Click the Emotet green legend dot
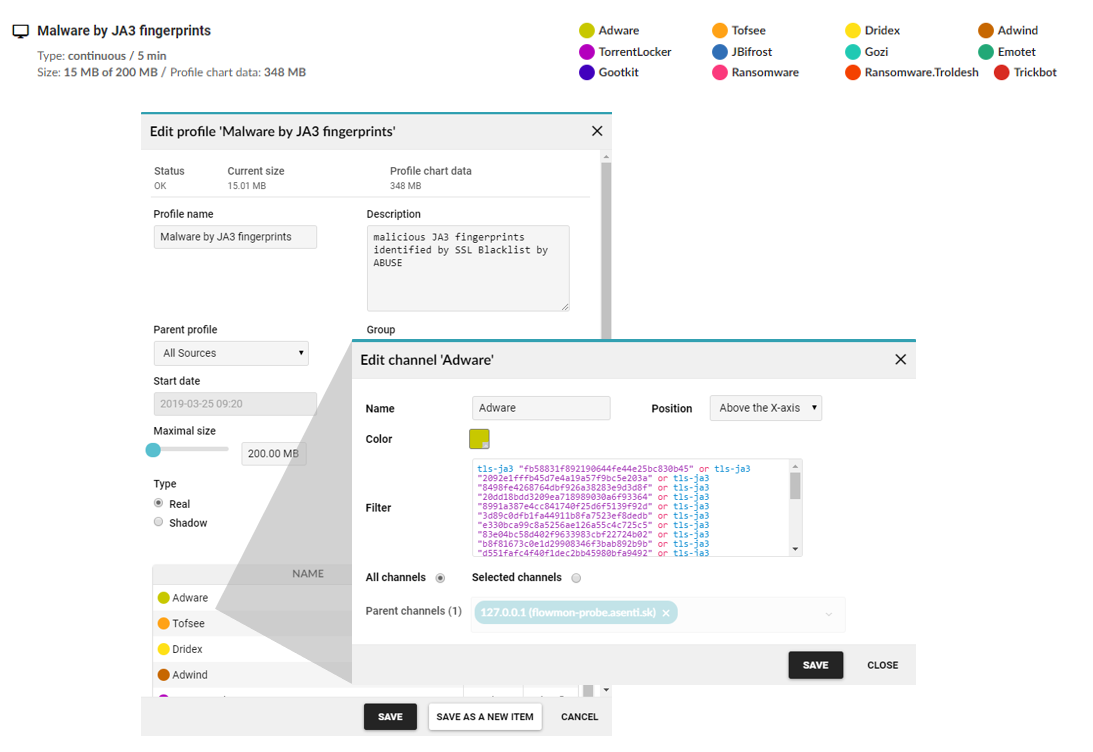Image resolution: width=1093 pixels, height=752 pixels. click(x=986, y=52)
